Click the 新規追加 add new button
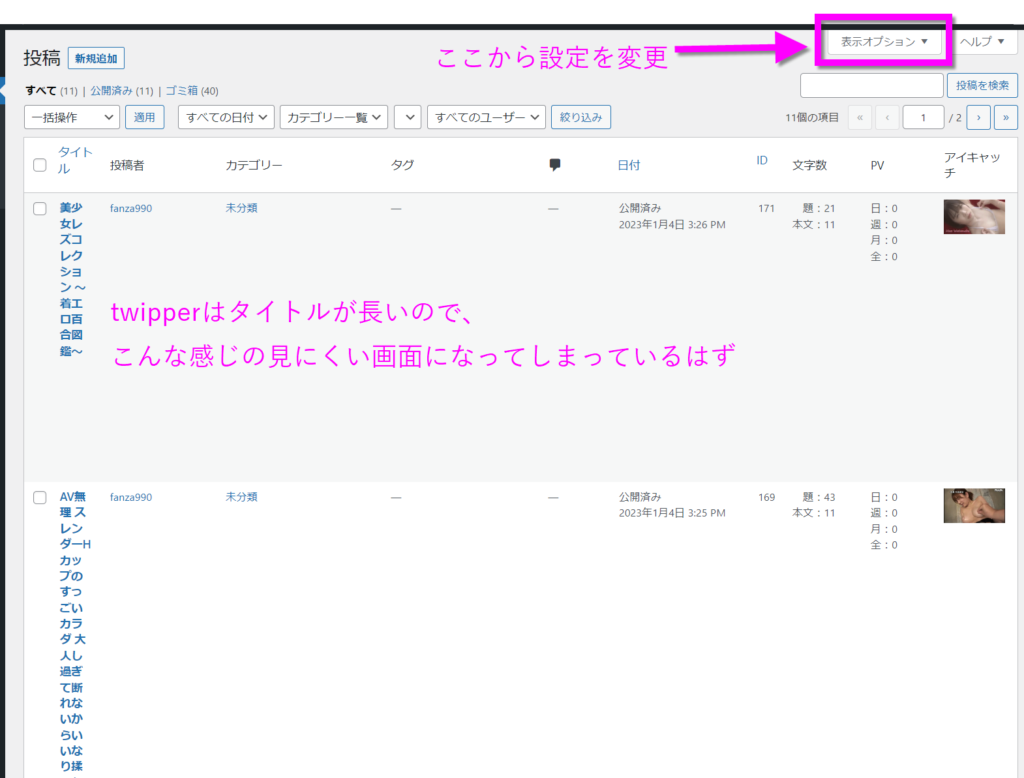 pos(96,58)
